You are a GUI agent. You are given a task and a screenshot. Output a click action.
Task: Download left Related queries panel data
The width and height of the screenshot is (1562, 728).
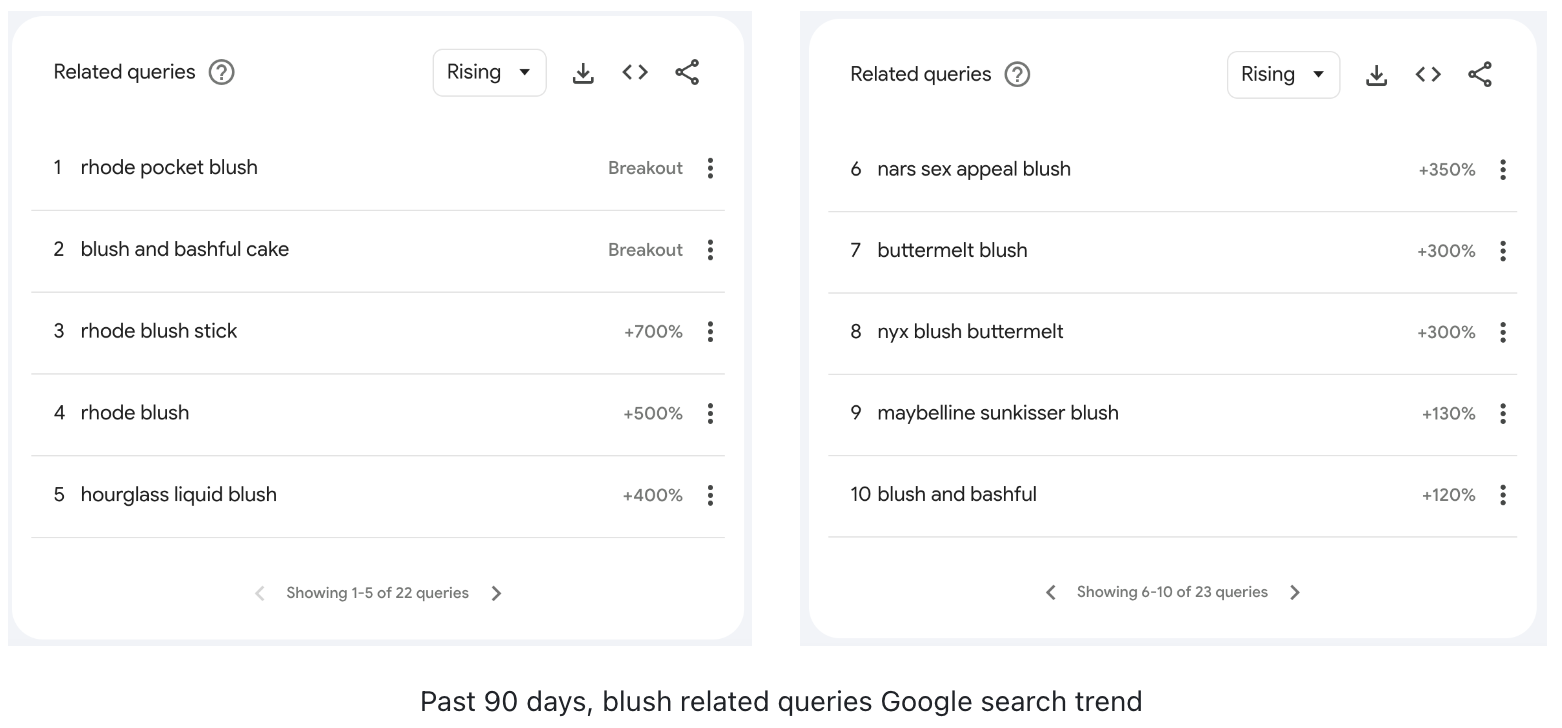tap(583, 73)
